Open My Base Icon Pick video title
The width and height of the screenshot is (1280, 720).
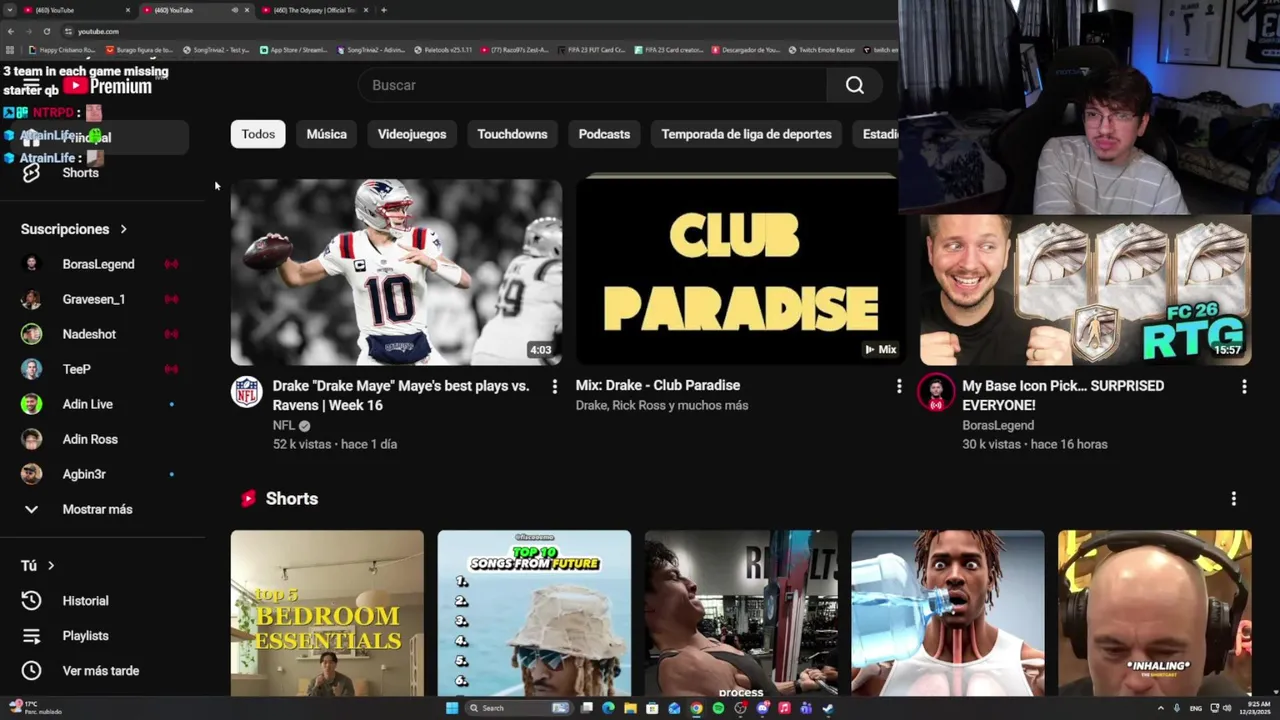pos(1063,395)
